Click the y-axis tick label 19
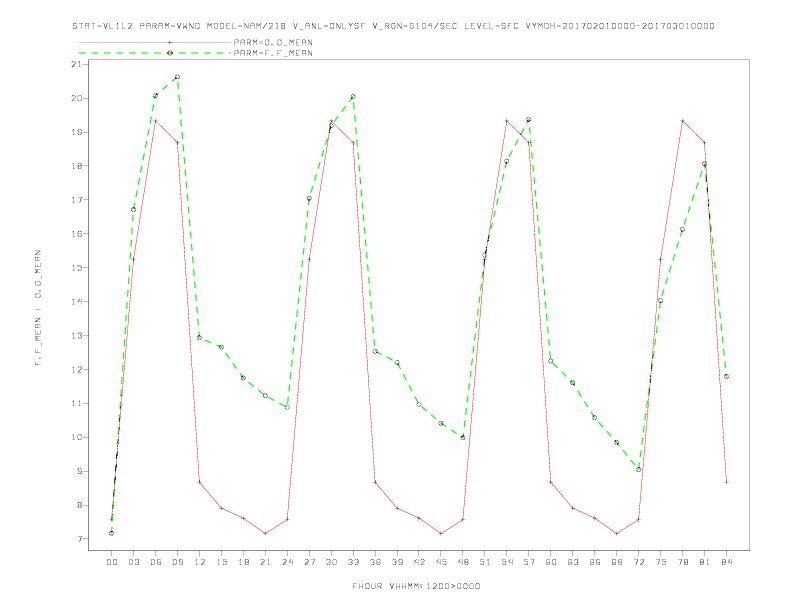 (x=76, y=132)
